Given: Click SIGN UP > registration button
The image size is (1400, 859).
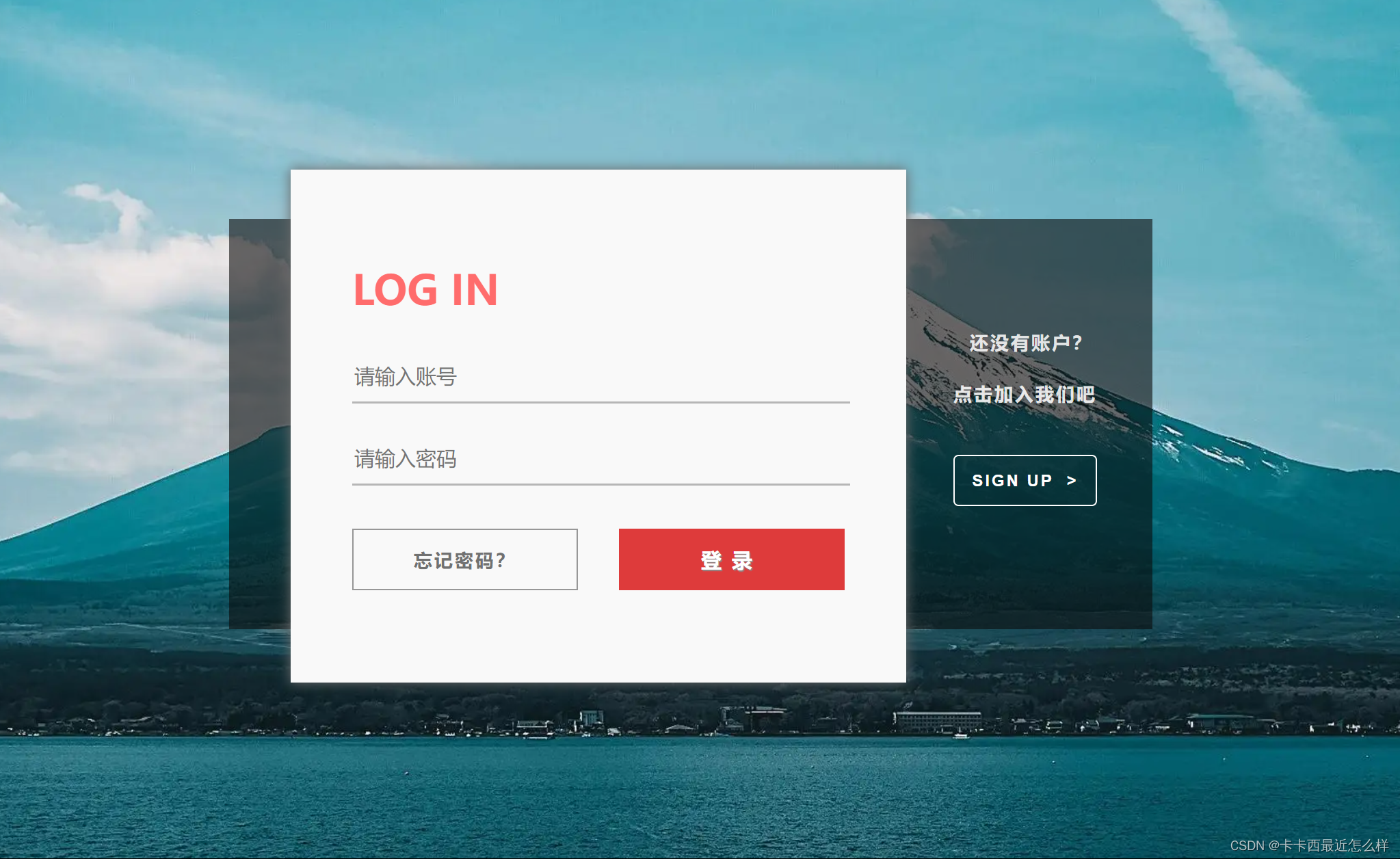Looking at the screenshot, I should pyautogui.click(x=1024, y=480).
